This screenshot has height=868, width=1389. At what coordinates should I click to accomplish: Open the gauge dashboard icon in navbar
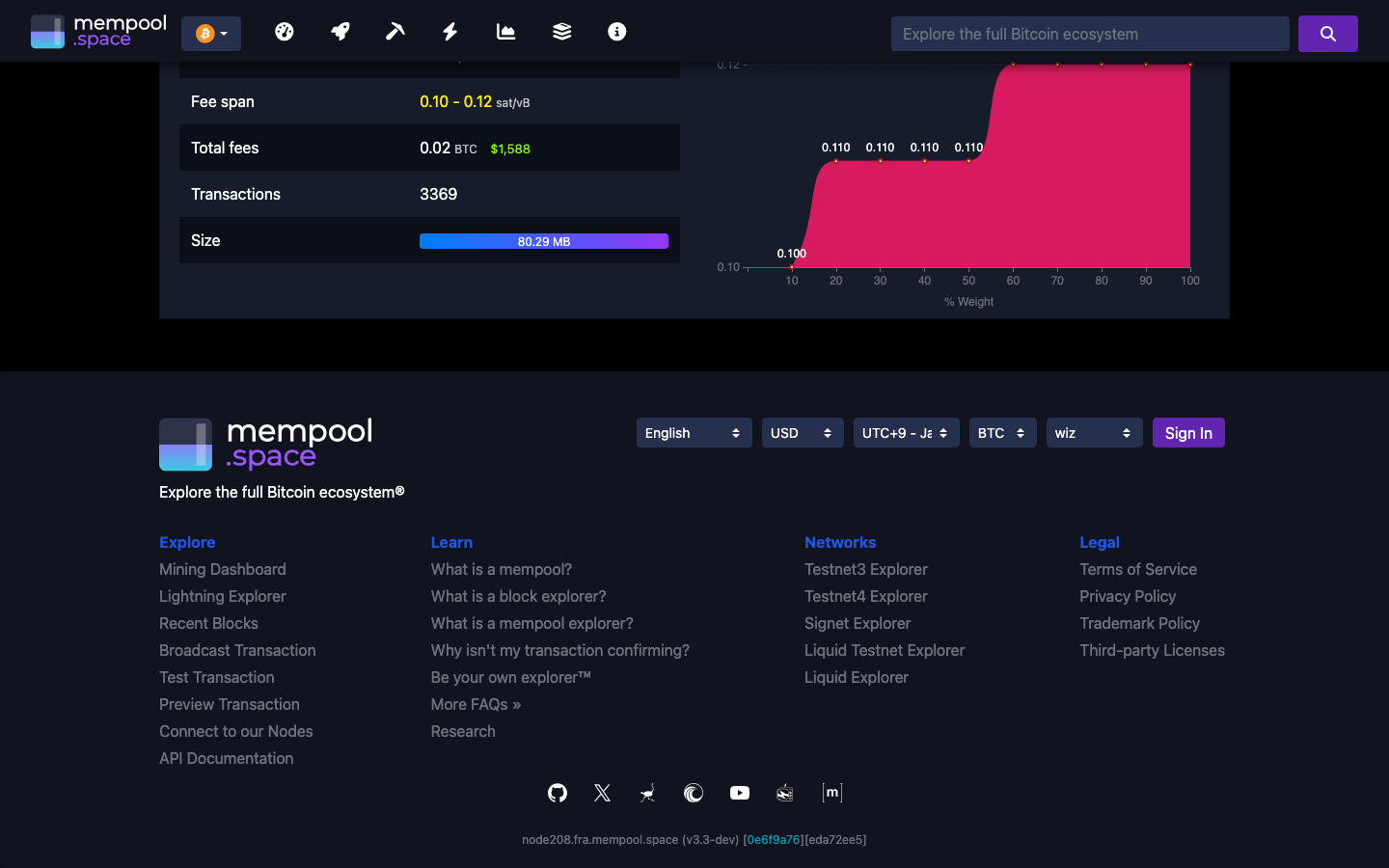tap(285, 31)
